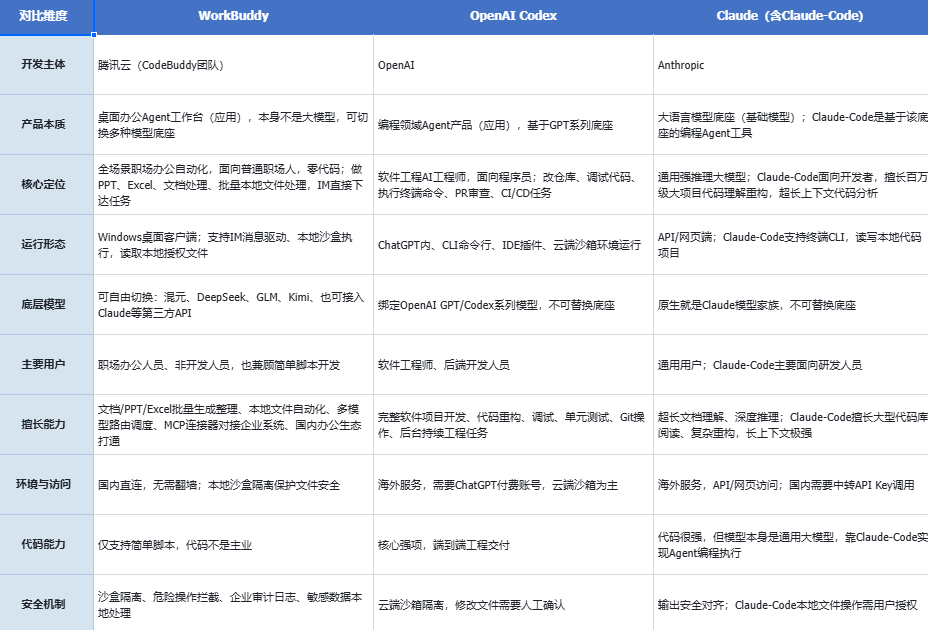Select the cell starting 编程领域Agent产品
The image size is (928, 630).
pos(513,124)
